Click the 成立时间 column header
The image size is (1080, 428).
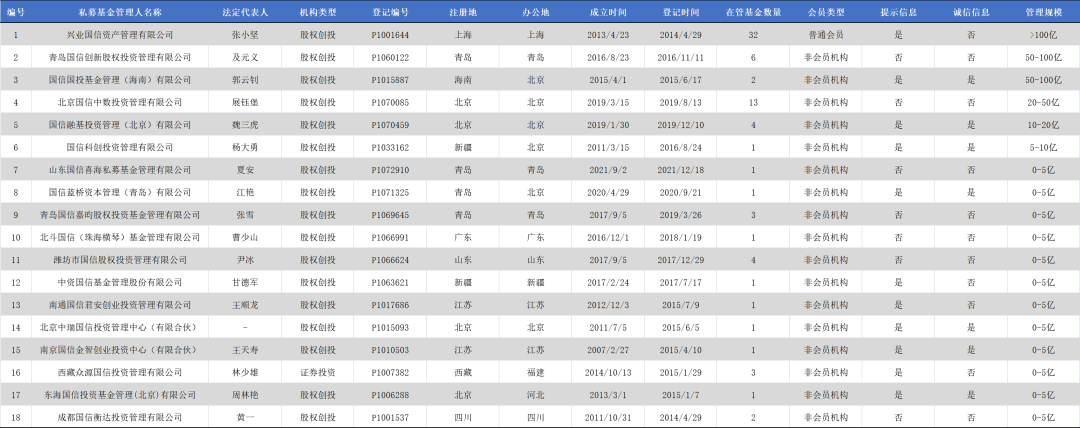[608, 13]
